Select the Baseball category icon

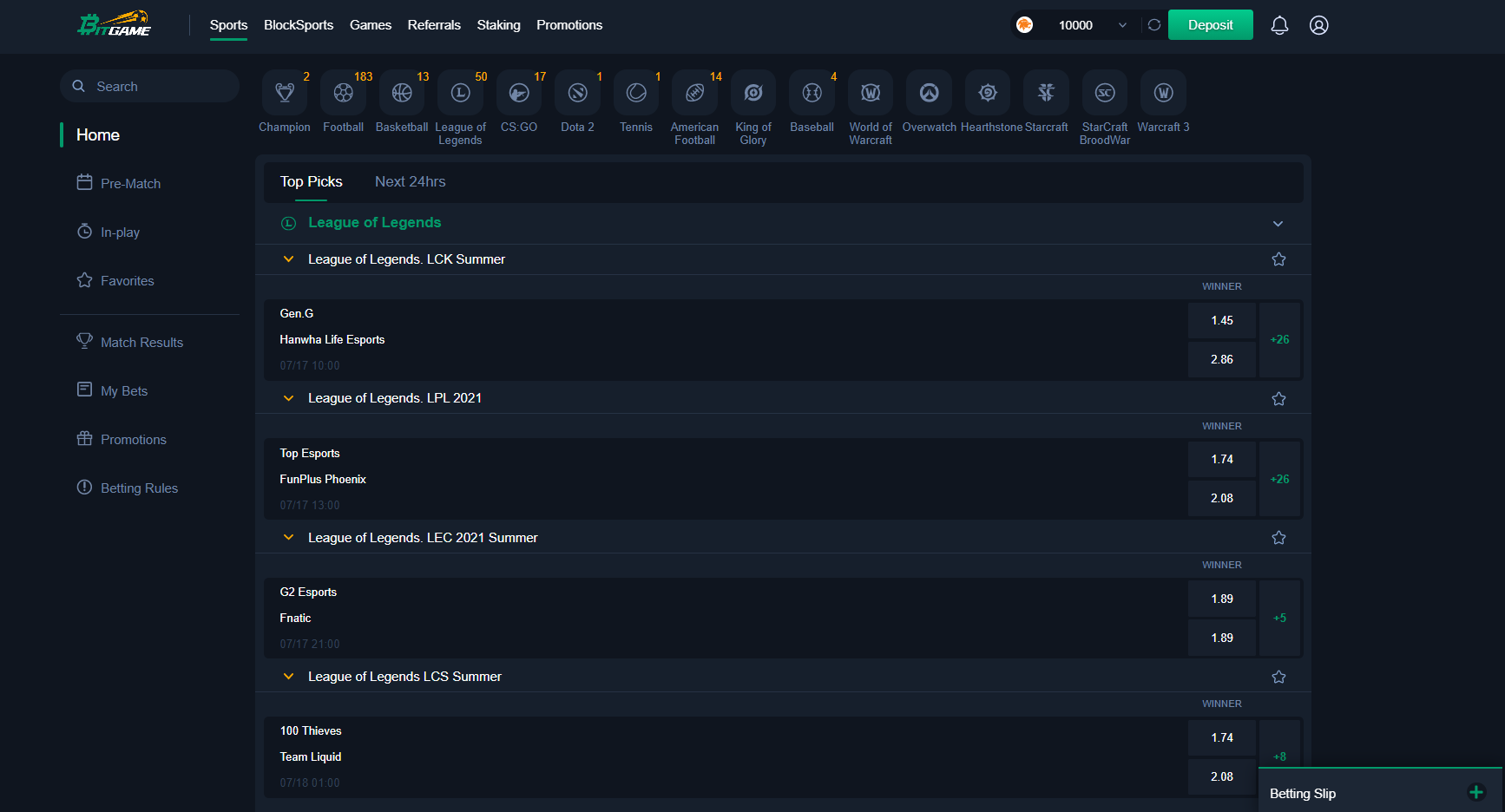(x=812, y=93)
